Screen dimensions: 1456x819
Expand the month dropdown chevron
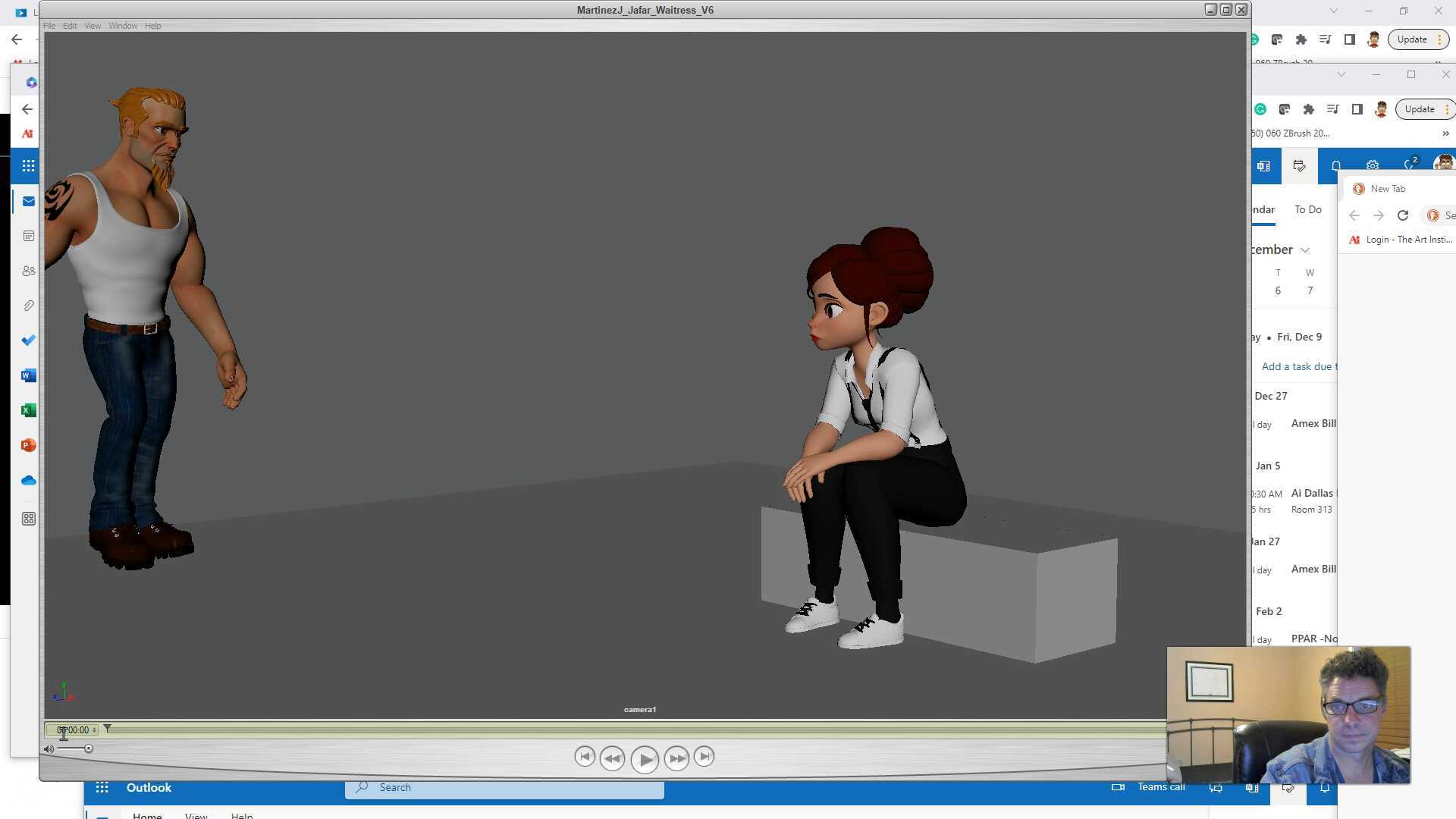1305,250
